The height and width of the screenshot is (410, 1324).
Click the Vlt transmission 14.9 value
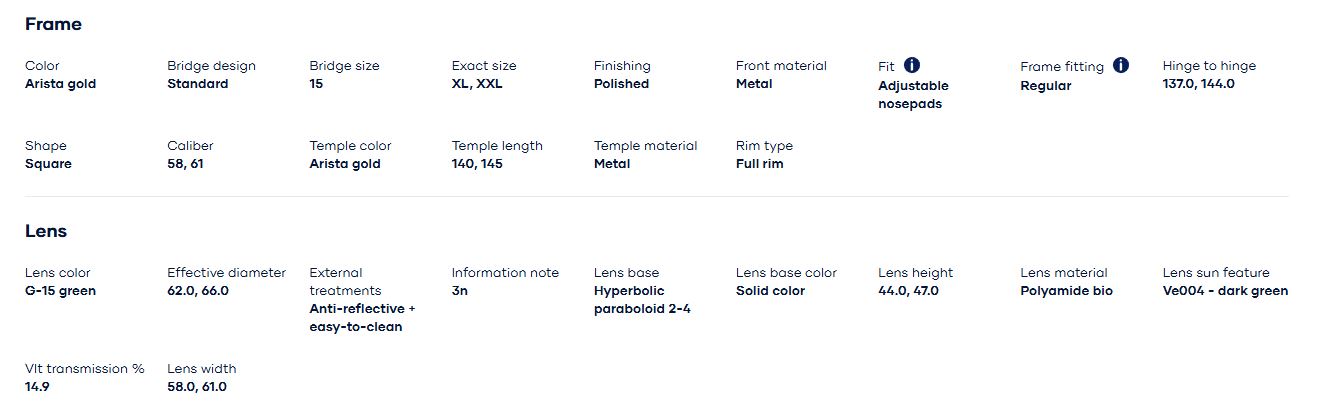click(37, 387)
